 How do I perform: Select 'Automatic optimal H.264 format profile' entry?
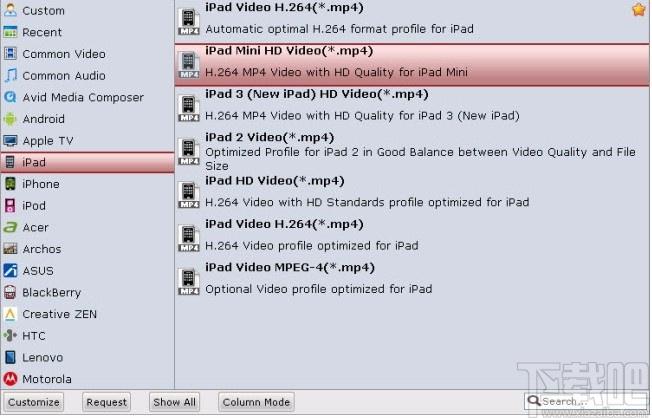(x=412, y=20)
